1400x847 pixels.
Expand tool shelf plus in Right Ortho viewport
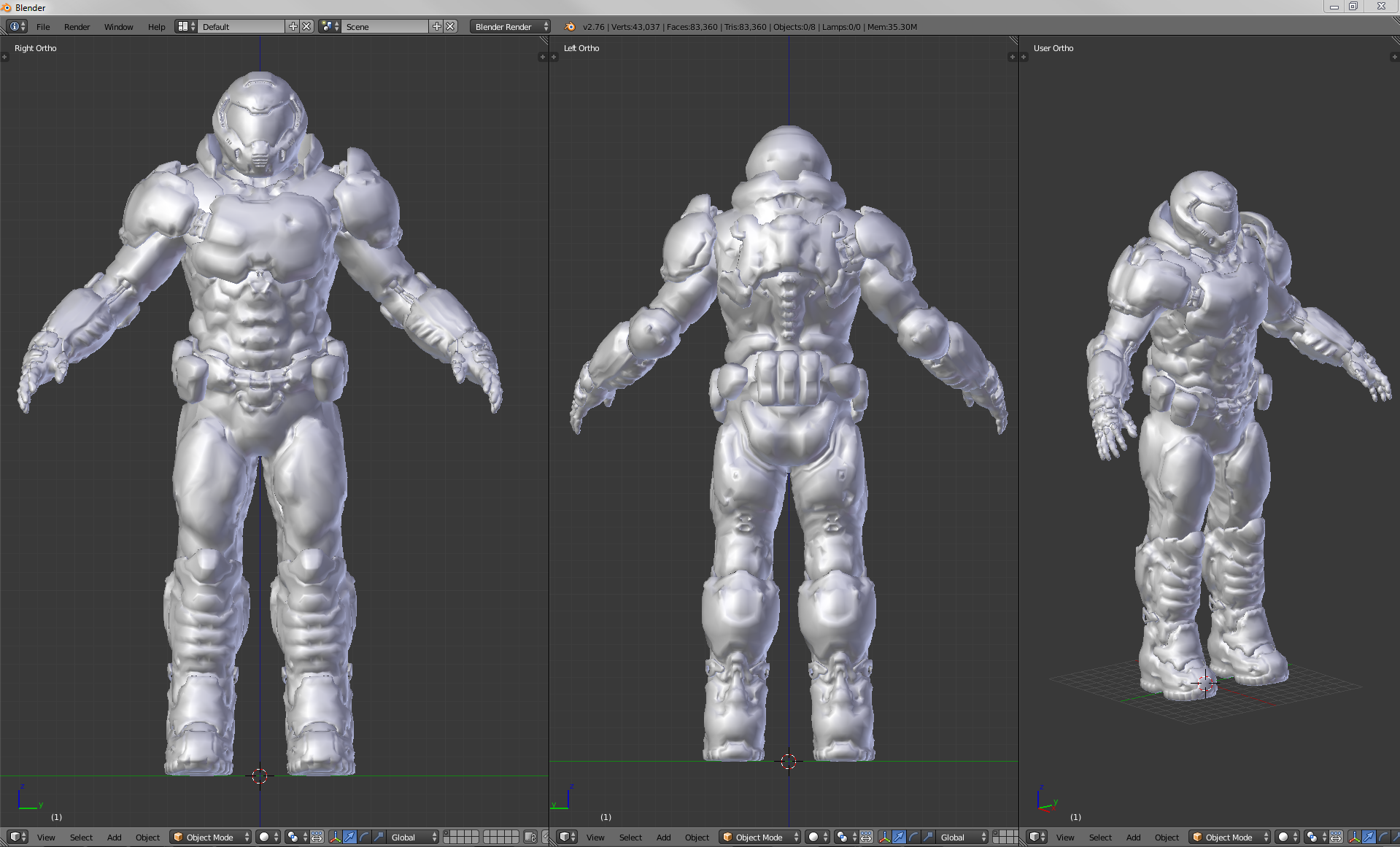tap(4, 57)
